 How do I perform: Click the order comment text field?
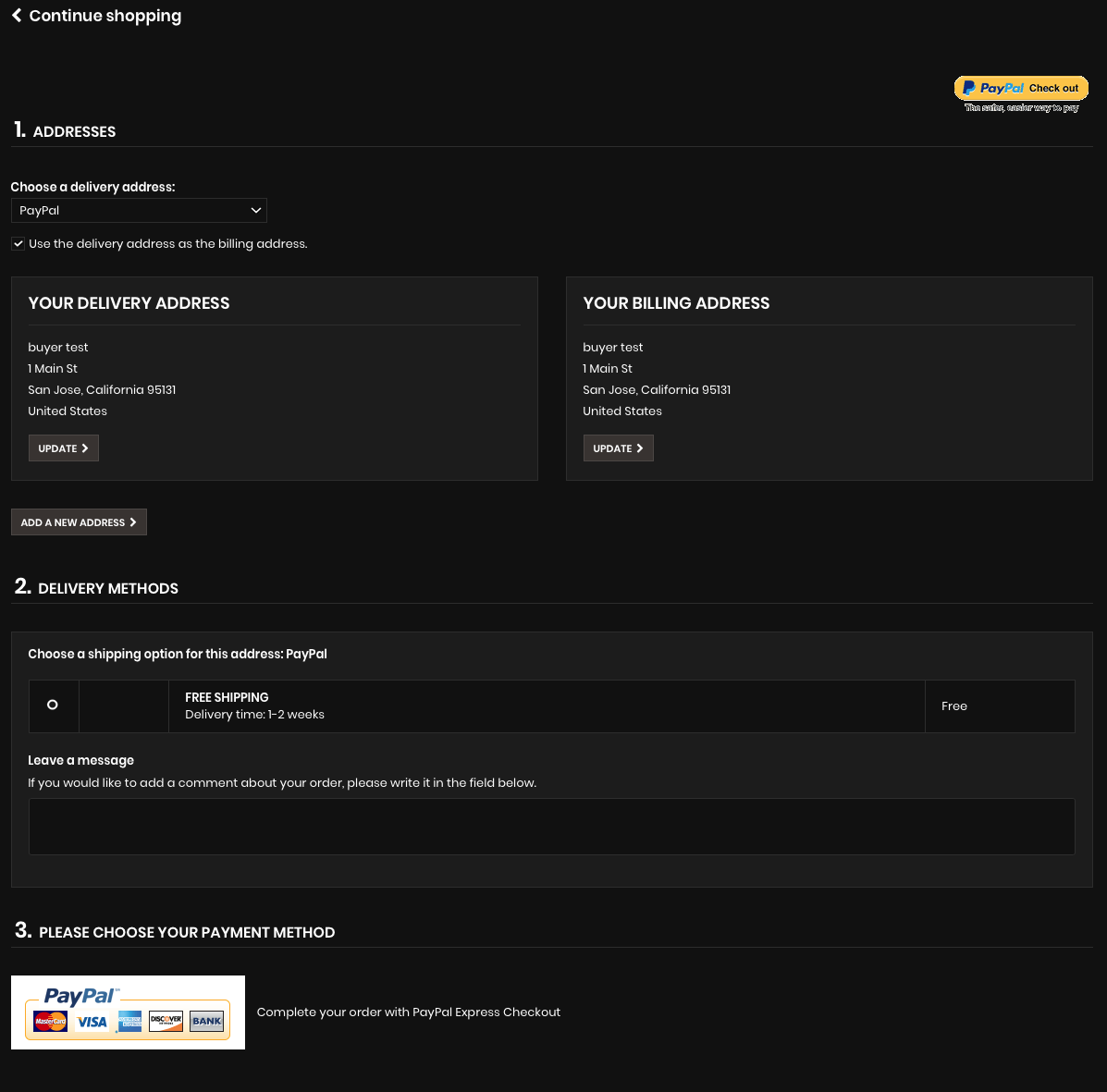coord(551,827)
